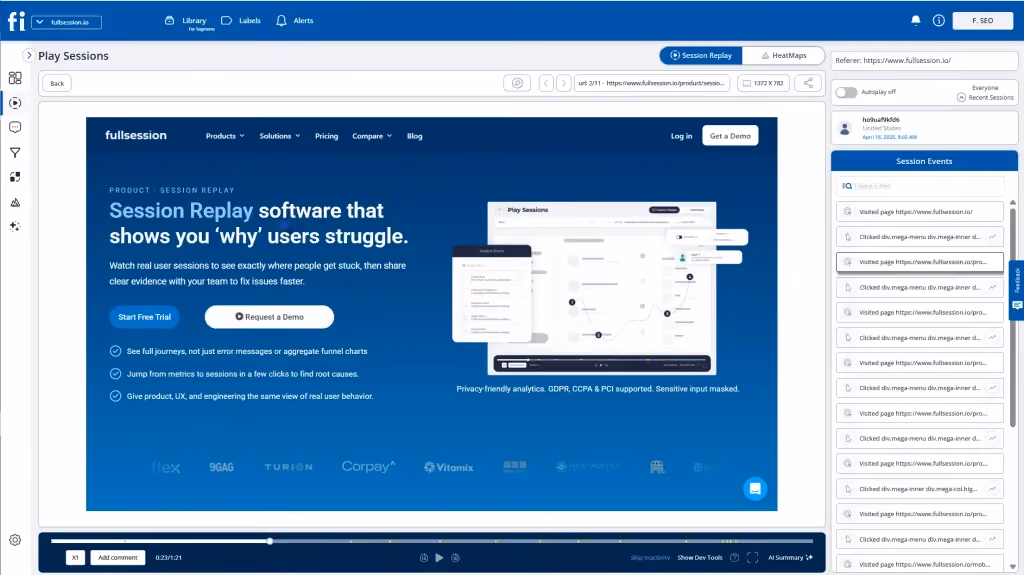The height and width of the screenshot is (575, 1024).
Task: Click the Back button
Action: click(57, 84)
